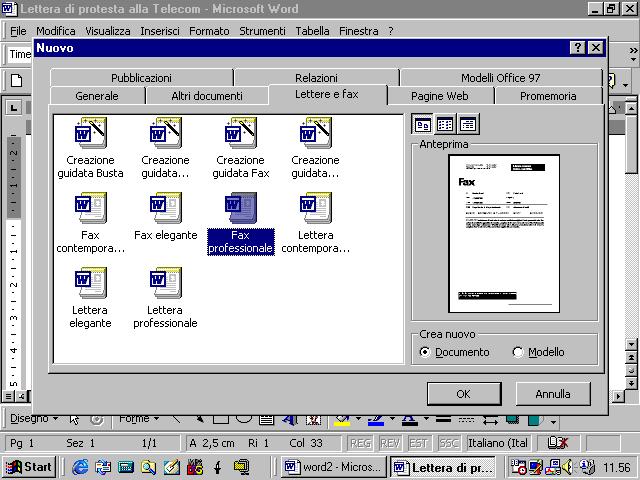Screen dimensions: 640x480
Task: Choose Modello under Crea nuovo
Action: click(539, 352)
